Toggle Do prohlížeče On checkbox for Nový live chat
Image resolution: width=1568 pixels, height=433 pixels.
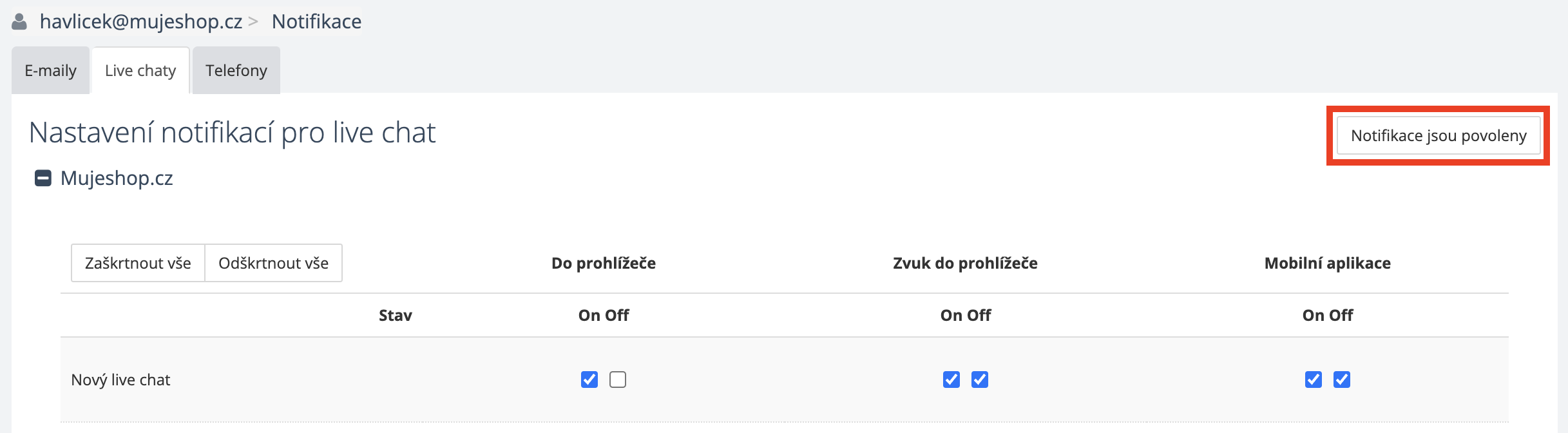tap(589, 380)
